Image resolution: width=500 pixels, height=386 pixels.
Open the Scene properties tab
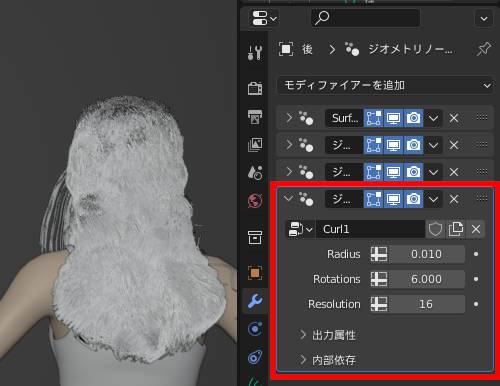click(255, 173)
